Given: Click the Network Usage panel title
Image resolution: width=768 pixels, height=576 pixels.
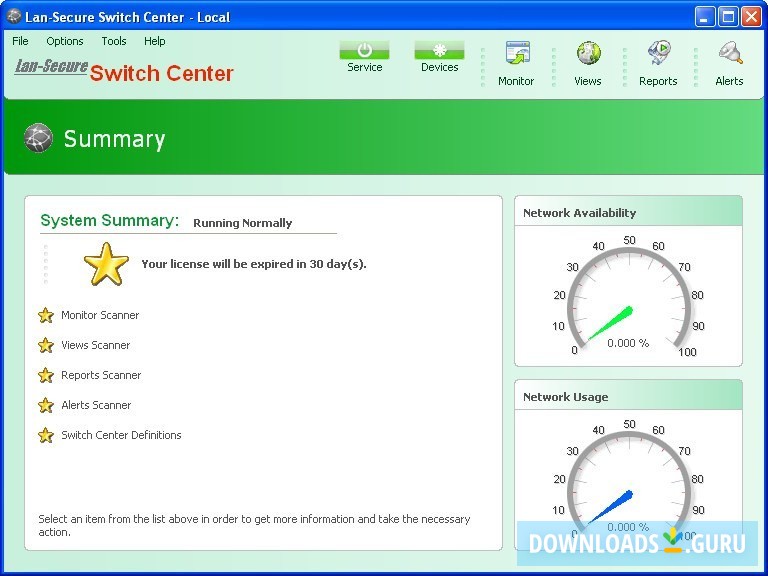Looking at the screenshot, I should tap(566, 397).
